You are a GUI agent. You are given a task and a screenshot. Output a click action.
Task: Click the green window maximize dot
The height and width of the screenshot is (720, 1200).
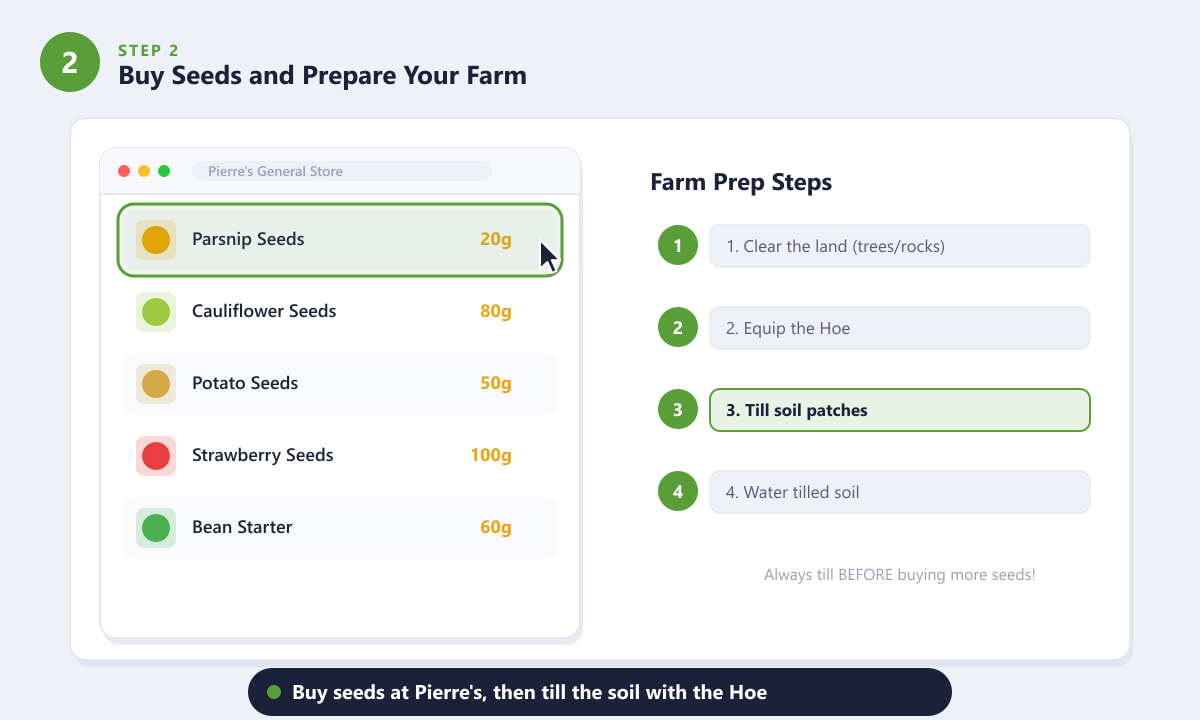tap(164, 171)
